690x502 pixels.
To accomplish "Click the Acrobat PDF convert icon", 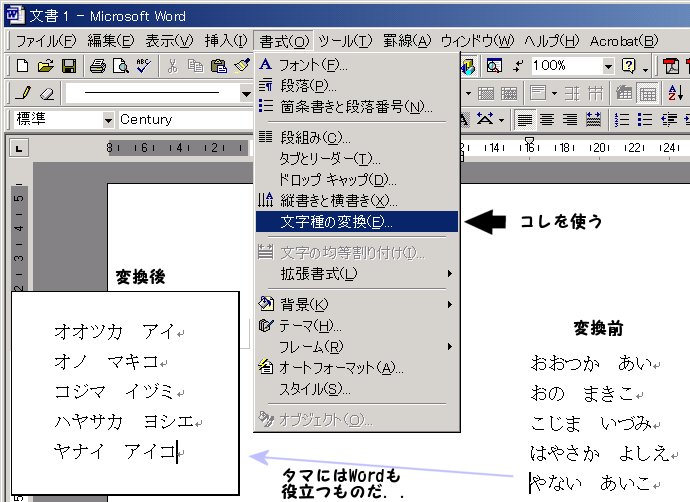I will point(671,66).
